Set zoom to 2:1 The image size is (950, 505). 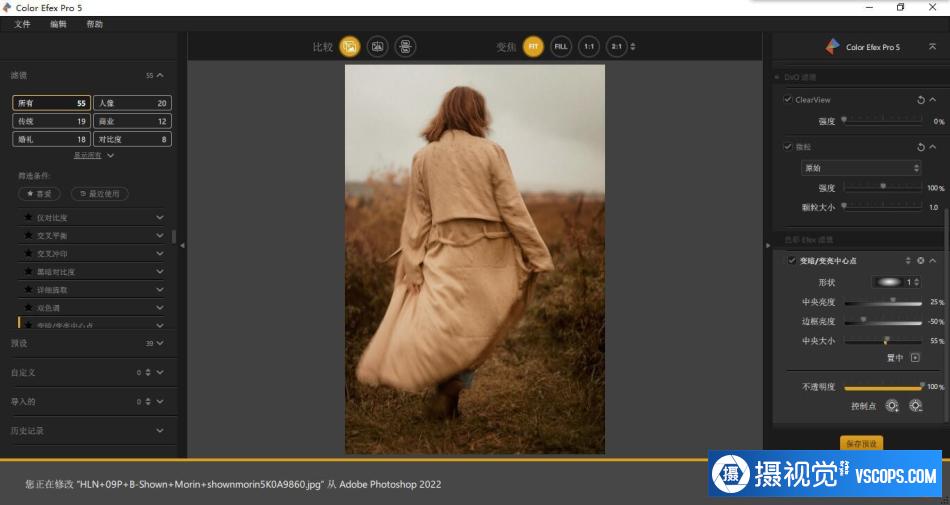[616, 47]
